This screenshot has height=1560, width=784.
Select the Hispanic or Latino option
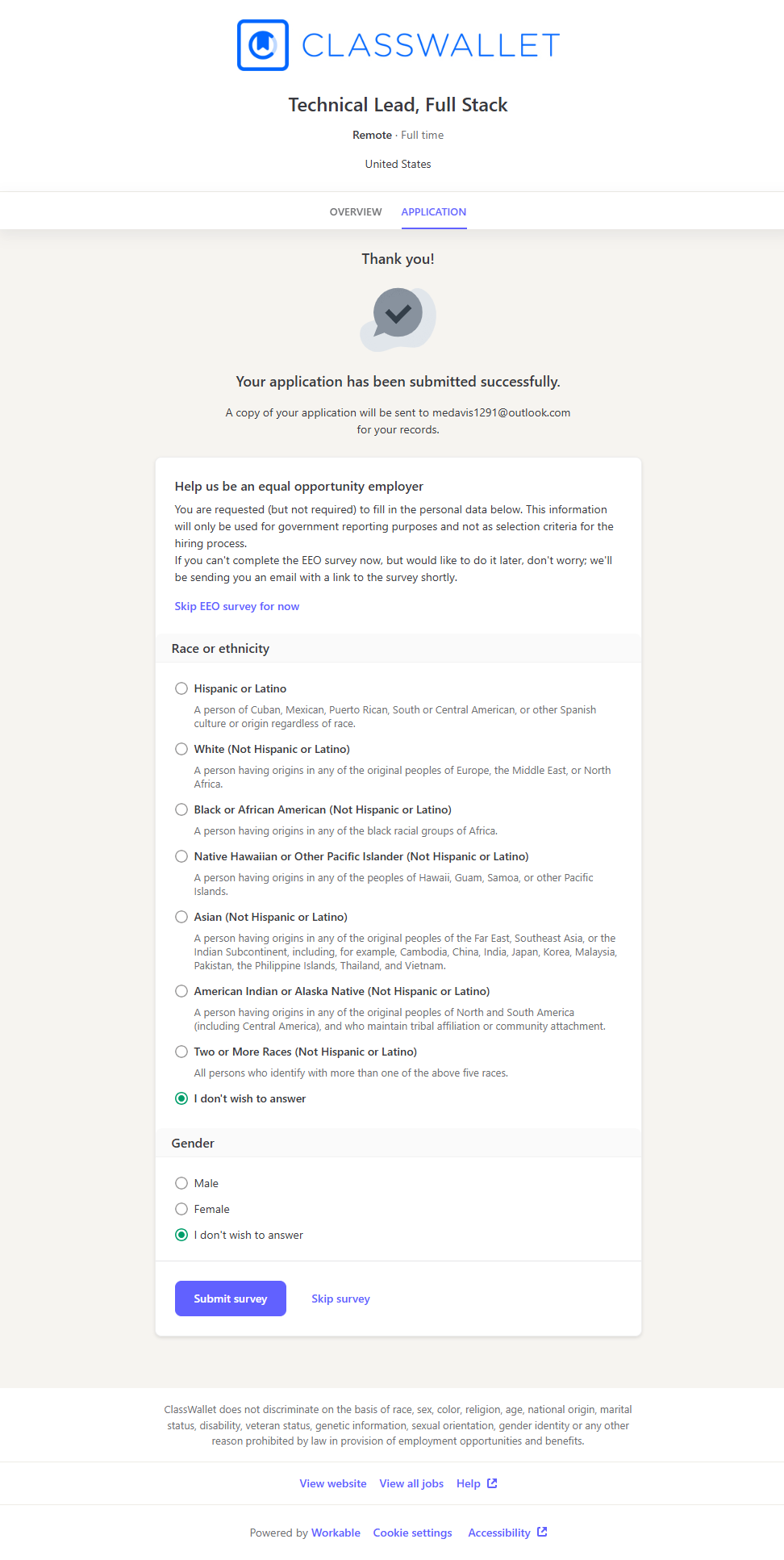click(181, 688)
